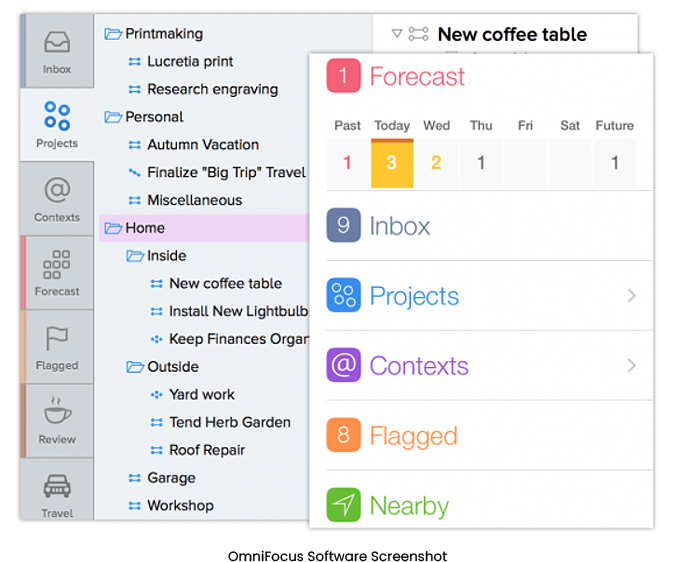
Task: Select the Personal folder row
Action: pos(203,117)
